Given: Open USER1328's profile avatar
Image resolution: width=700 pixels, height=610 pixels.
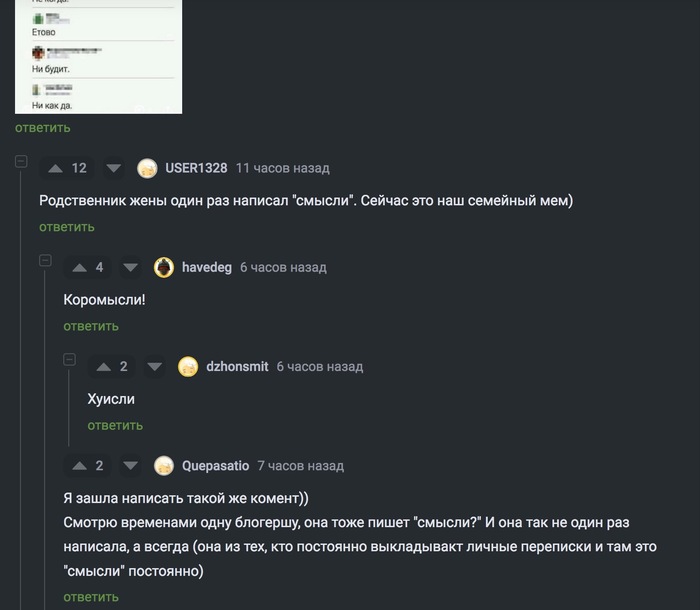Looking at the screenshot, I should (x=147, y=168).
